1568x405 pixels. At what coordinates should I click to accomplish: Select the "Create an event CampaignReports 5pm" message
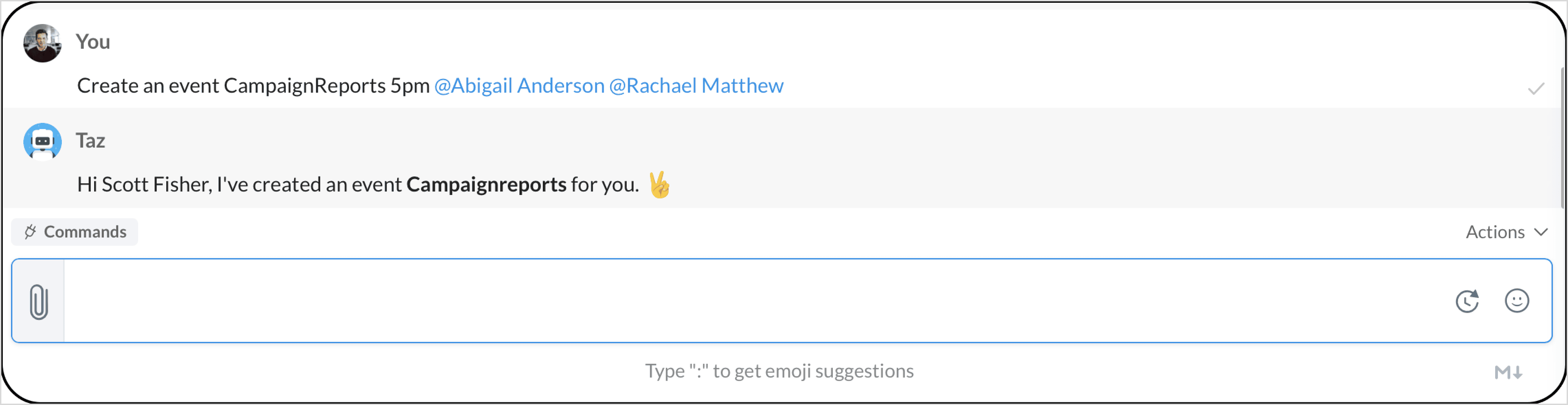(x=253, y=86)
